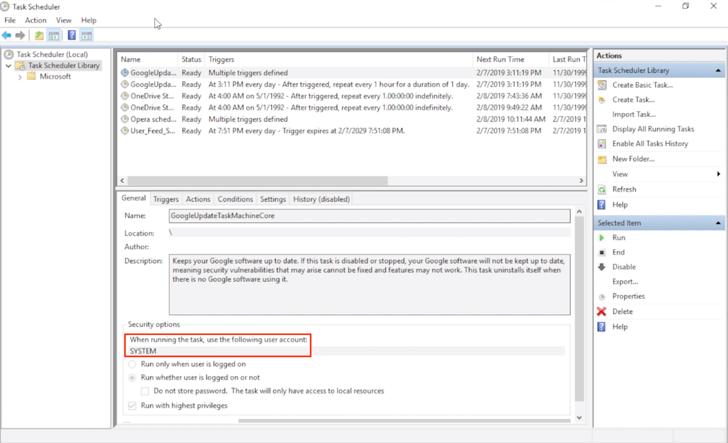Refresh the Task Scheduler Library list
This screenshot has width=728, height=443.
pos(623,189)
